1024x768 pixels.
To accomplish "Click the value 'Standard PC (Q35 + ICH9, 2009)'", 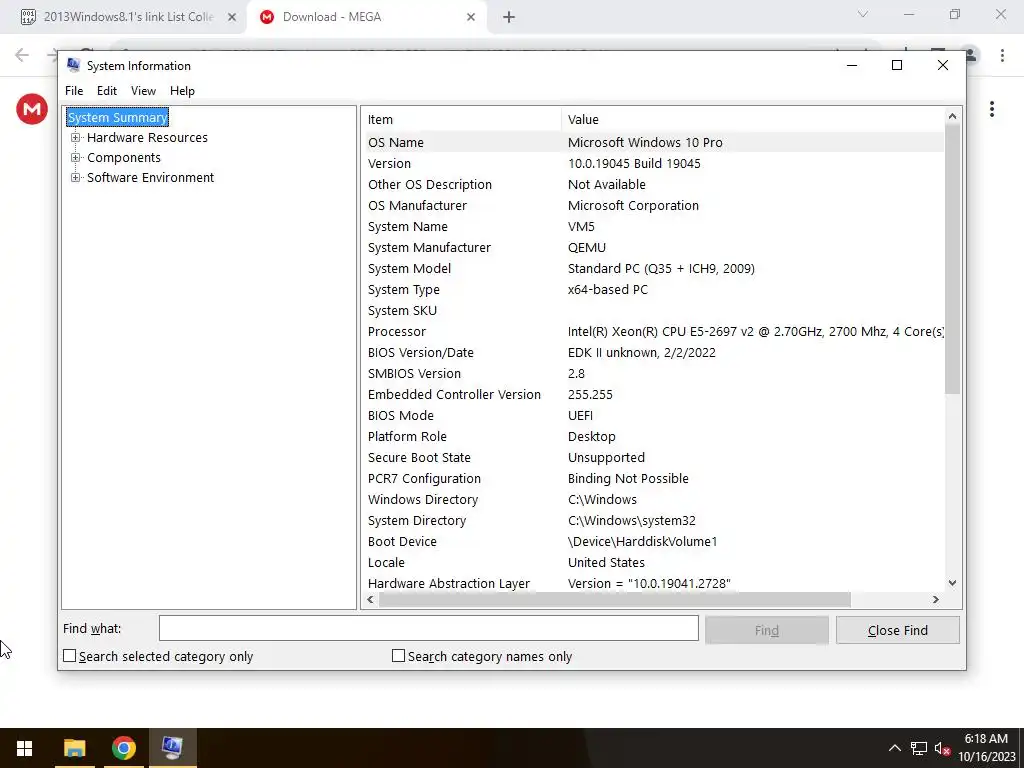I will pyautogui.click(x=661, y=268).
